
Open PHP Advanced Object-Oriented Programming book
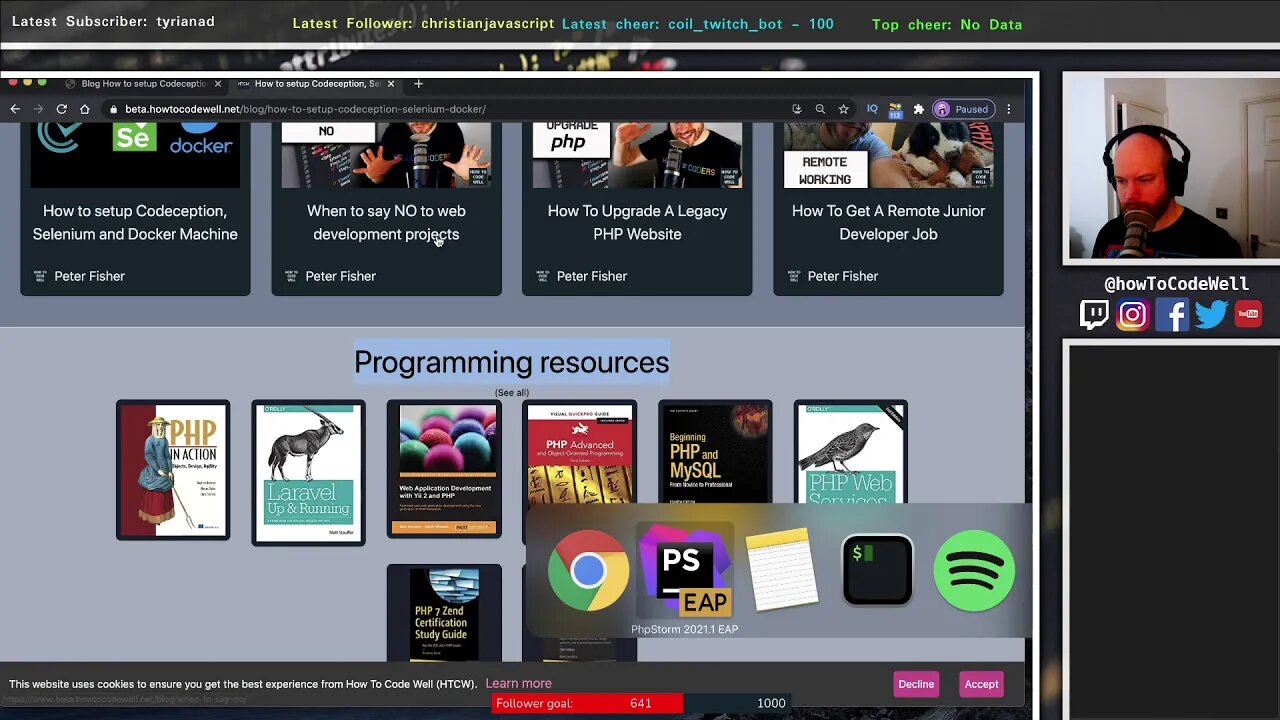coord(580,453)
